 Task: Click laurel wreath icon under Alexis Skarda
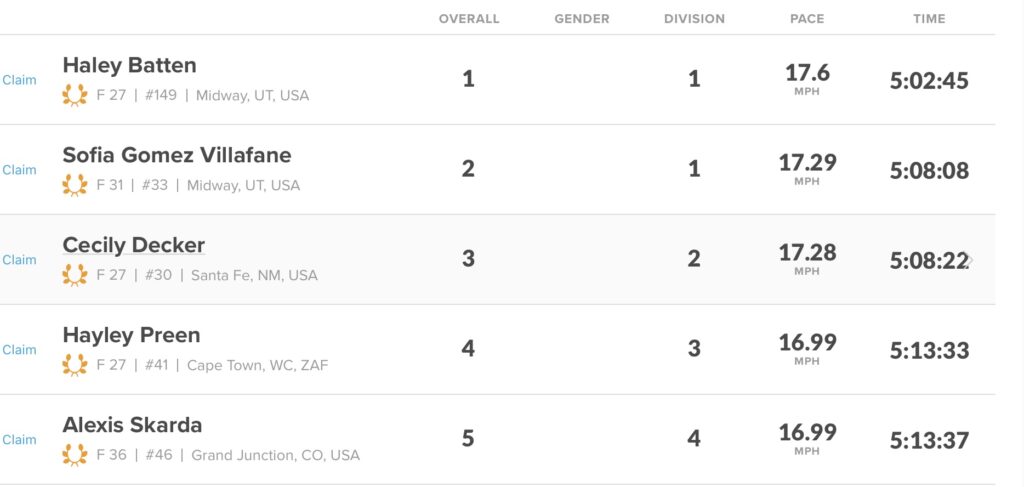coord(75,455)
